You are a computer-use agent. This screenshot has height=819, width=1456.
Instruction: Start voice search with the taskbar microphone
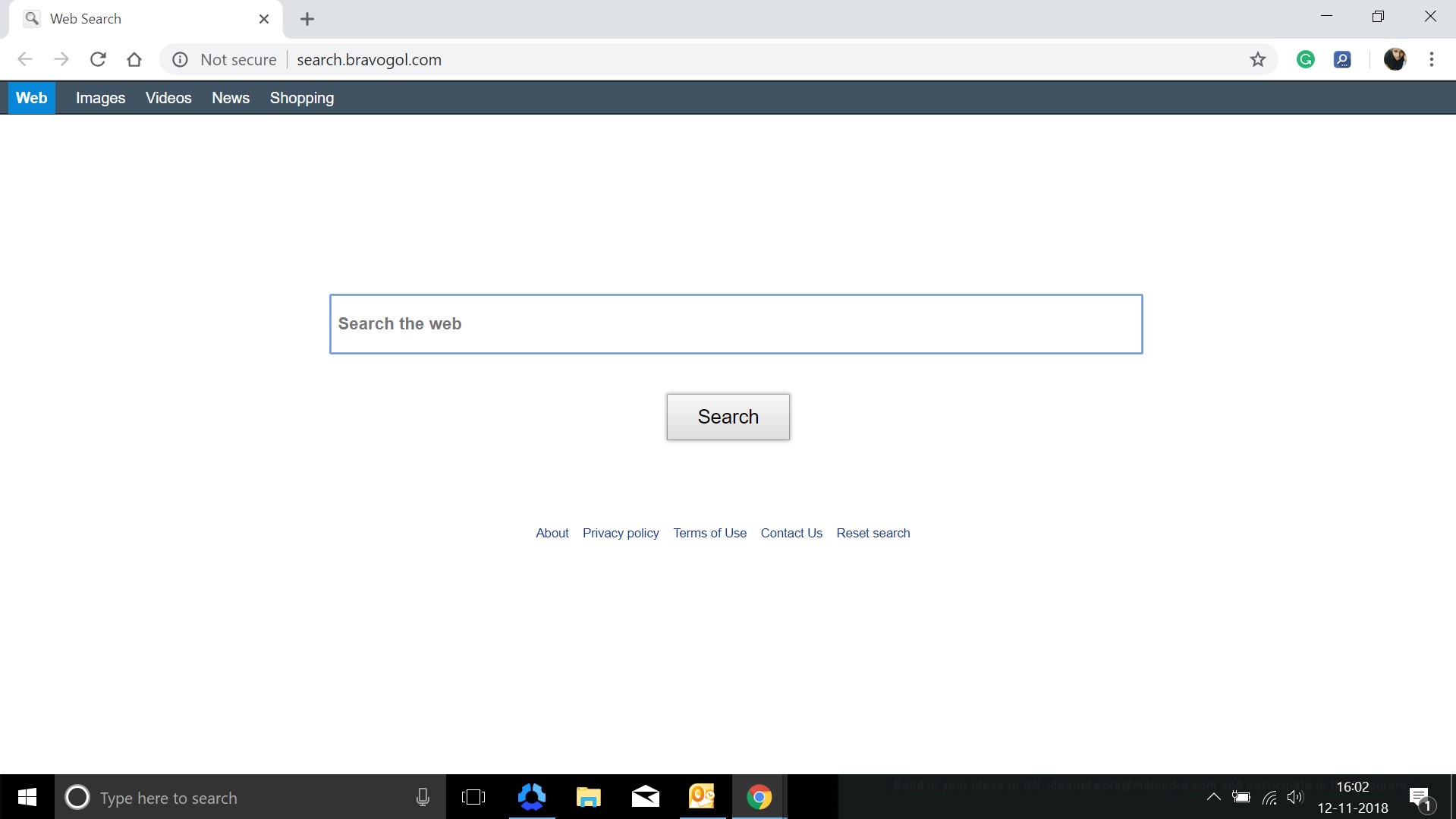tap(423, 797)
